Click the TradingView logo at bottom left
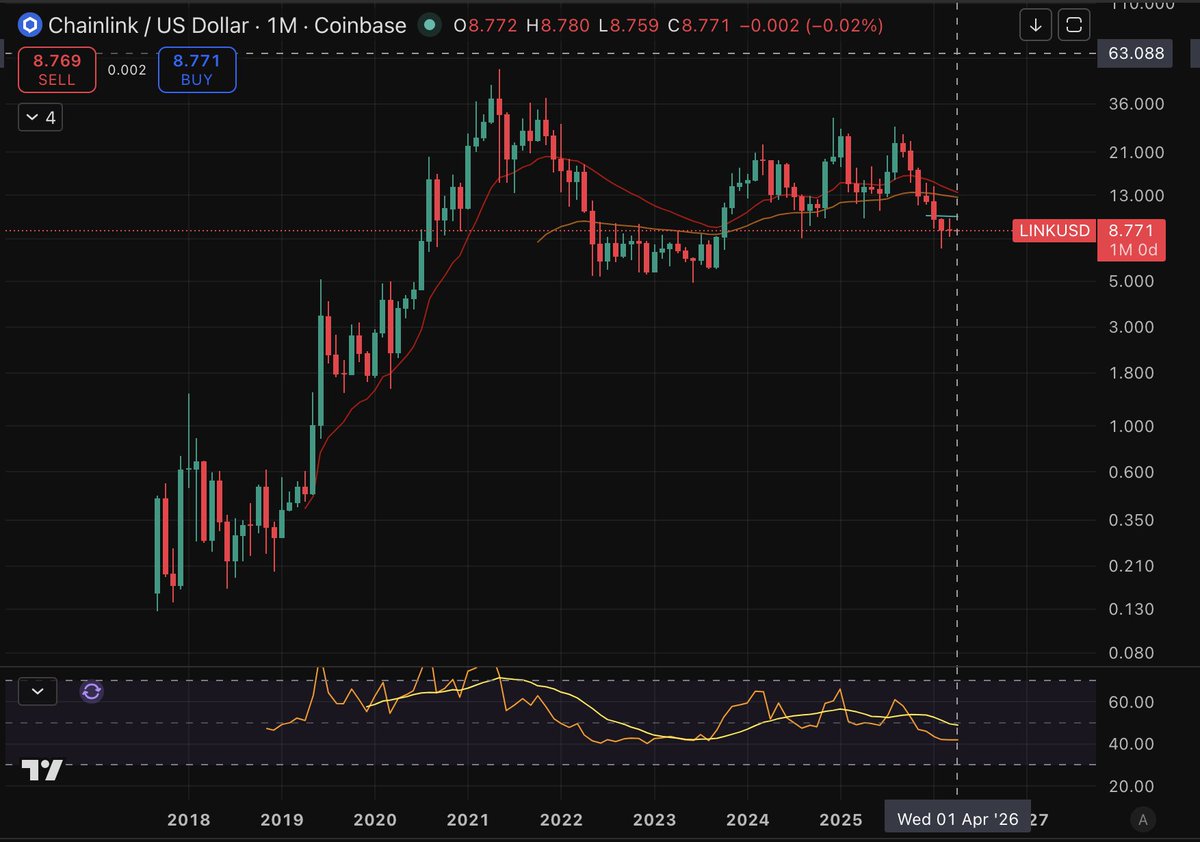This screenshot has width=1200, height=842. (43, 770)
